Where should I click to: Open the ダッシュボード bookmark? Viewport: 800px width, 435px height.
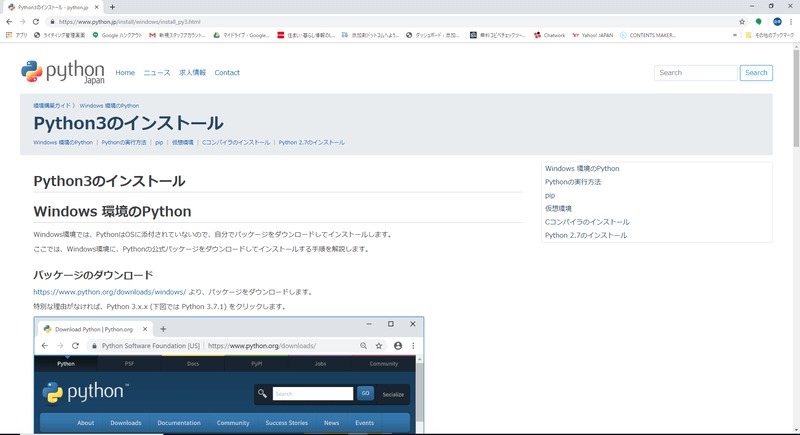(x=433, y=35)
